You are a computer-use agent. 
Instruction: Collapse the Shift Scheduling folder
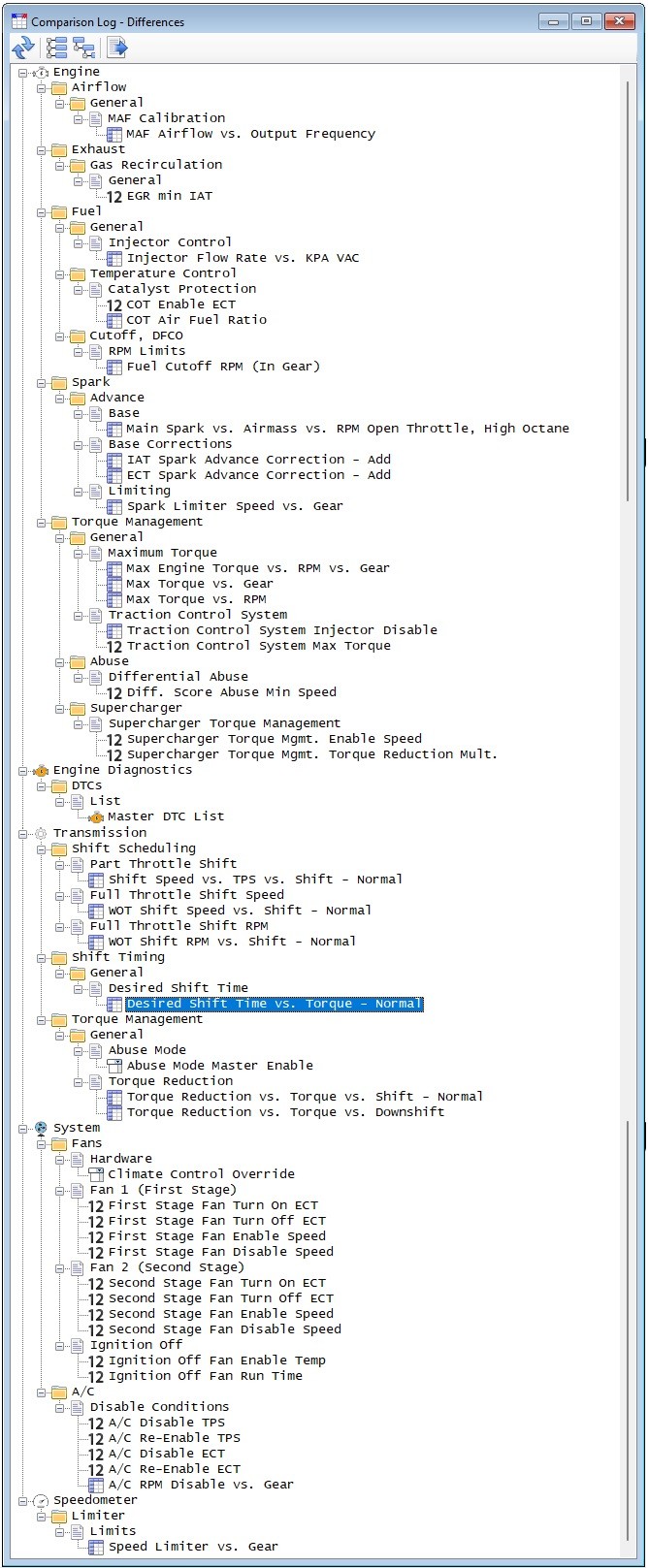pos(42,848)
